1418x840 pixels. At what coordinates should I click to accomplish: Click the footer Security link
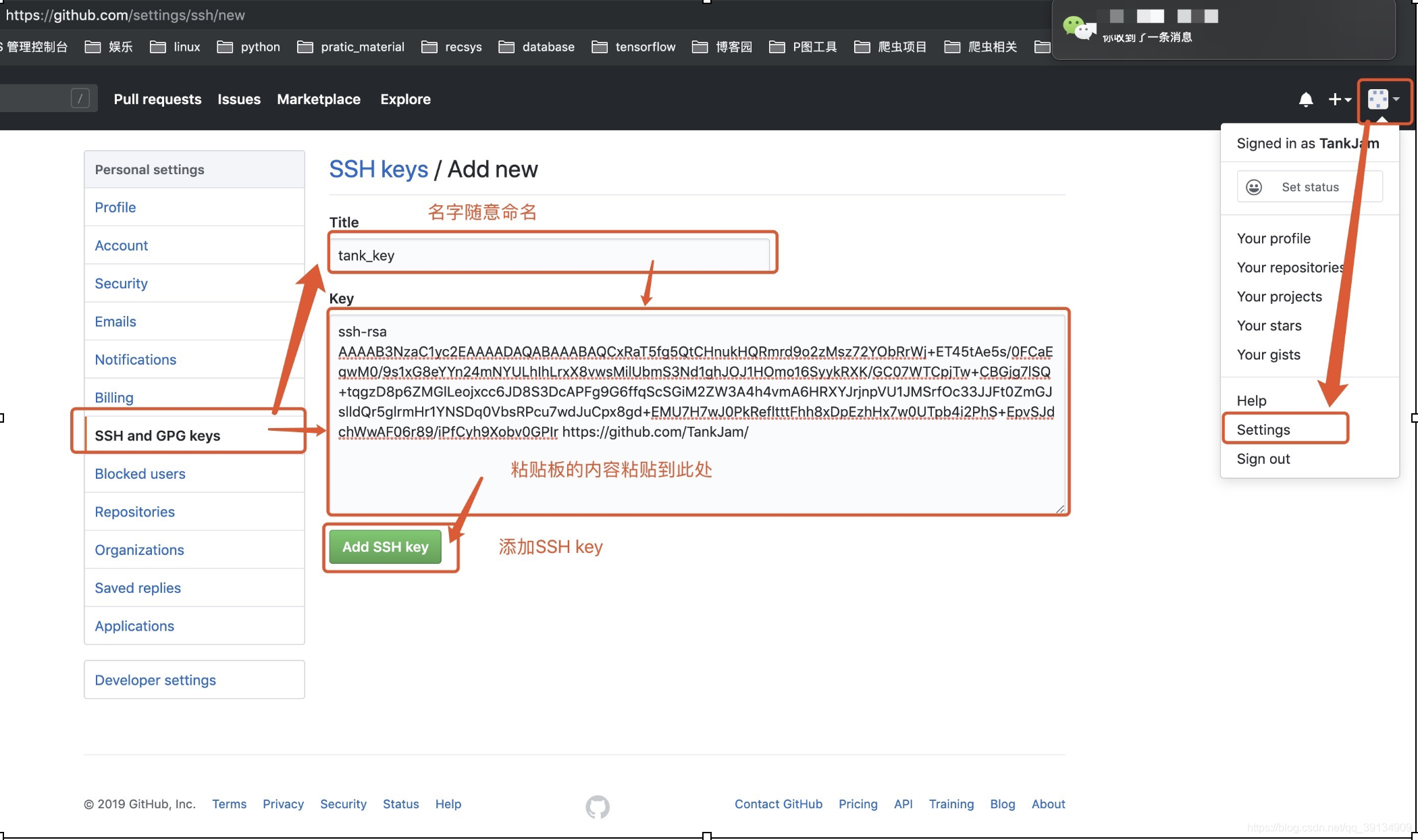click(343, 804)
